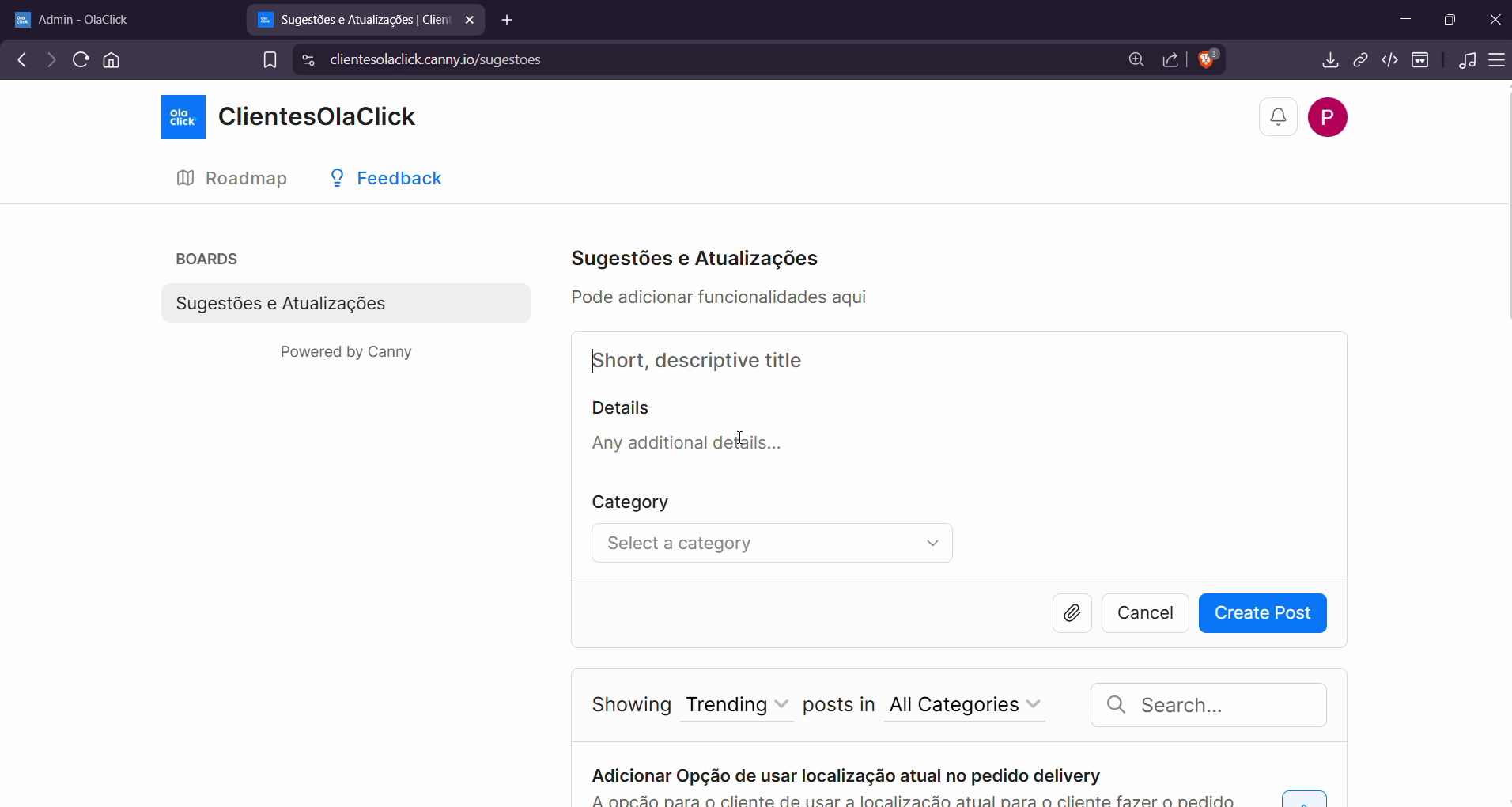
Task: Click the OlaClick logo
Action: pos(183,117)
